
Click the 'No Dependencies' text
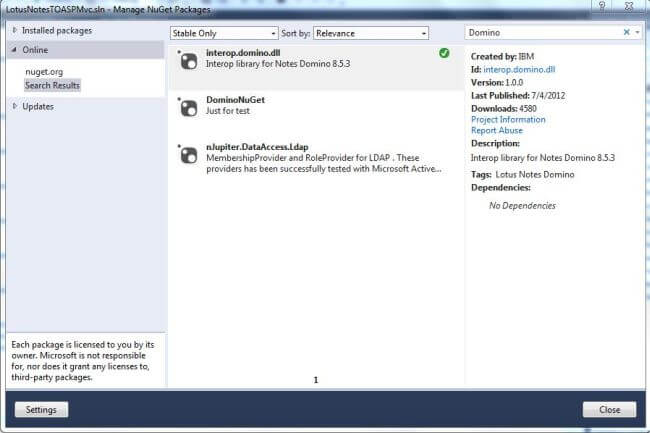(522, 206)
